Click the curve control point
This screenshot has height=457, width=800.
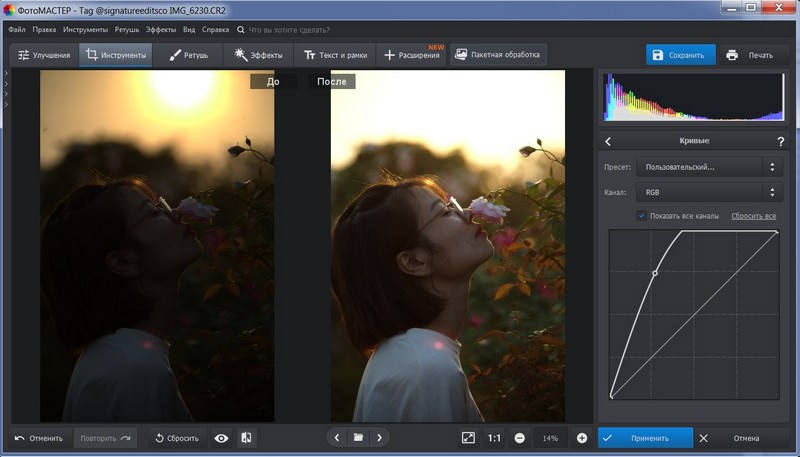[x=655, y=273]
